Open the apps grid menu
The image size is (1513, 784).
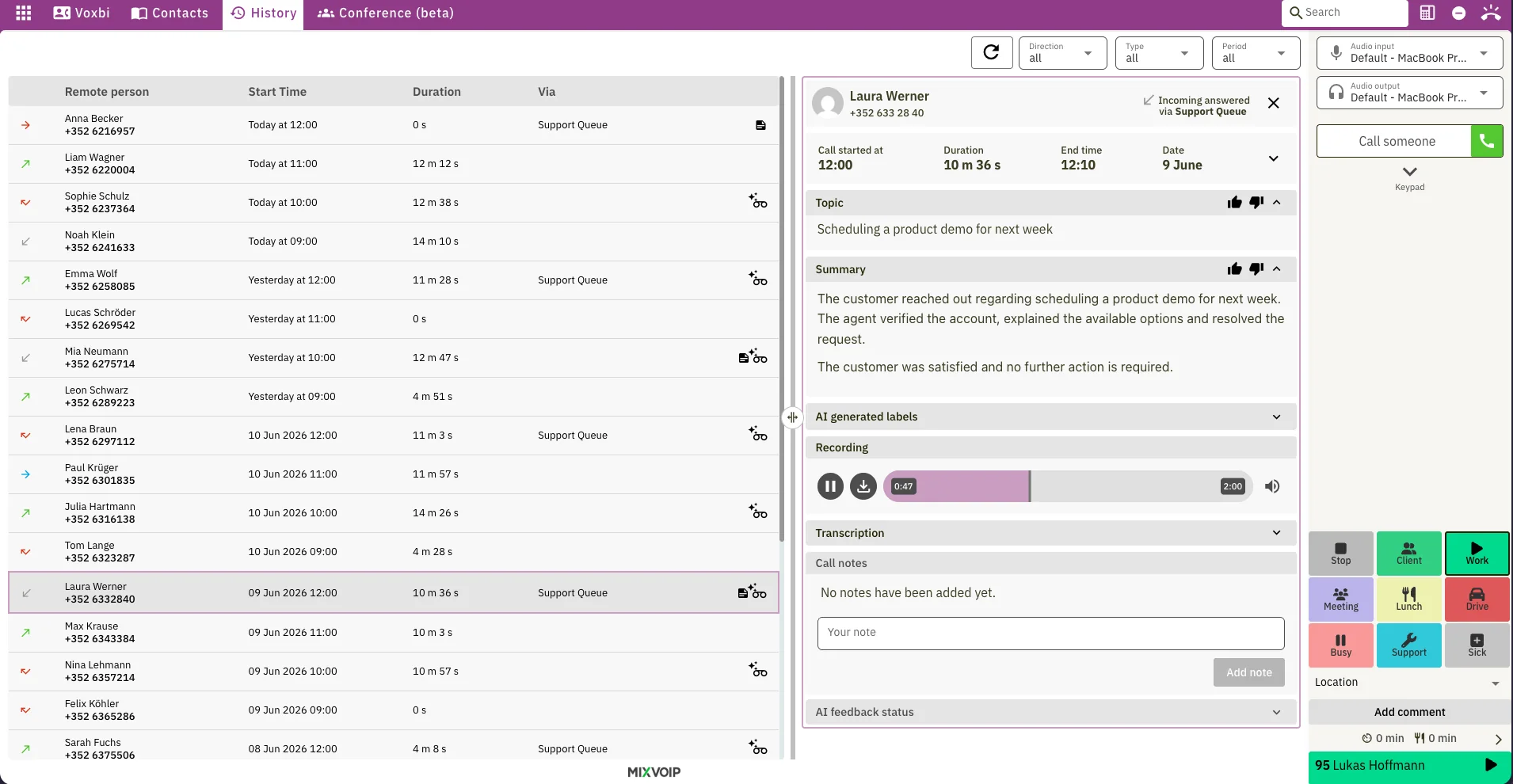24,13
